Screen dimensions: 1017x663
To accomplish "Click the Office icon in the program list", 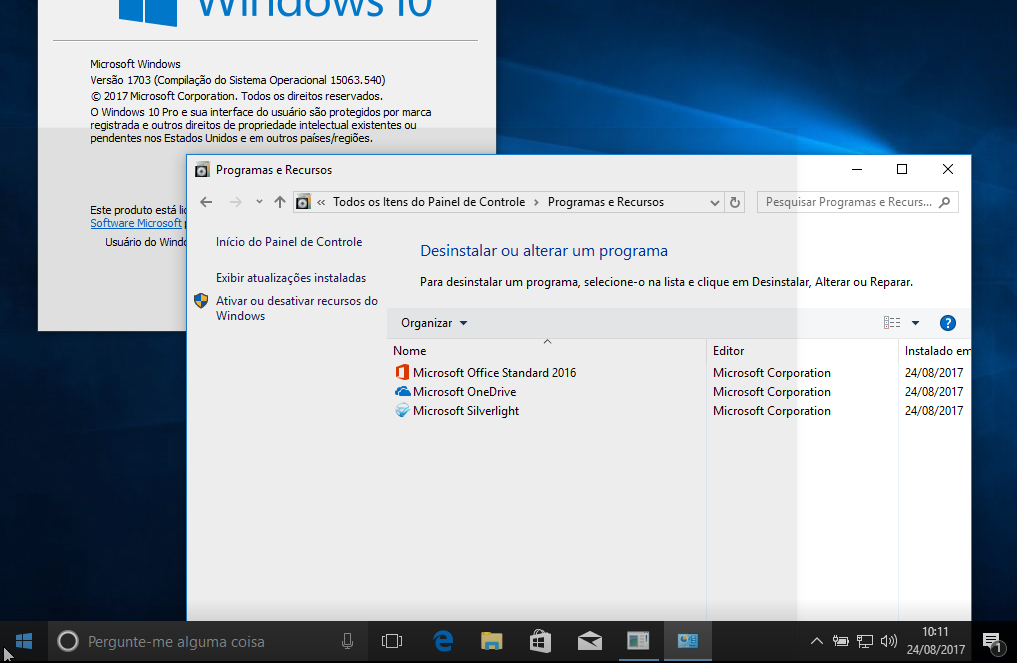I will (x=402, y=372).
